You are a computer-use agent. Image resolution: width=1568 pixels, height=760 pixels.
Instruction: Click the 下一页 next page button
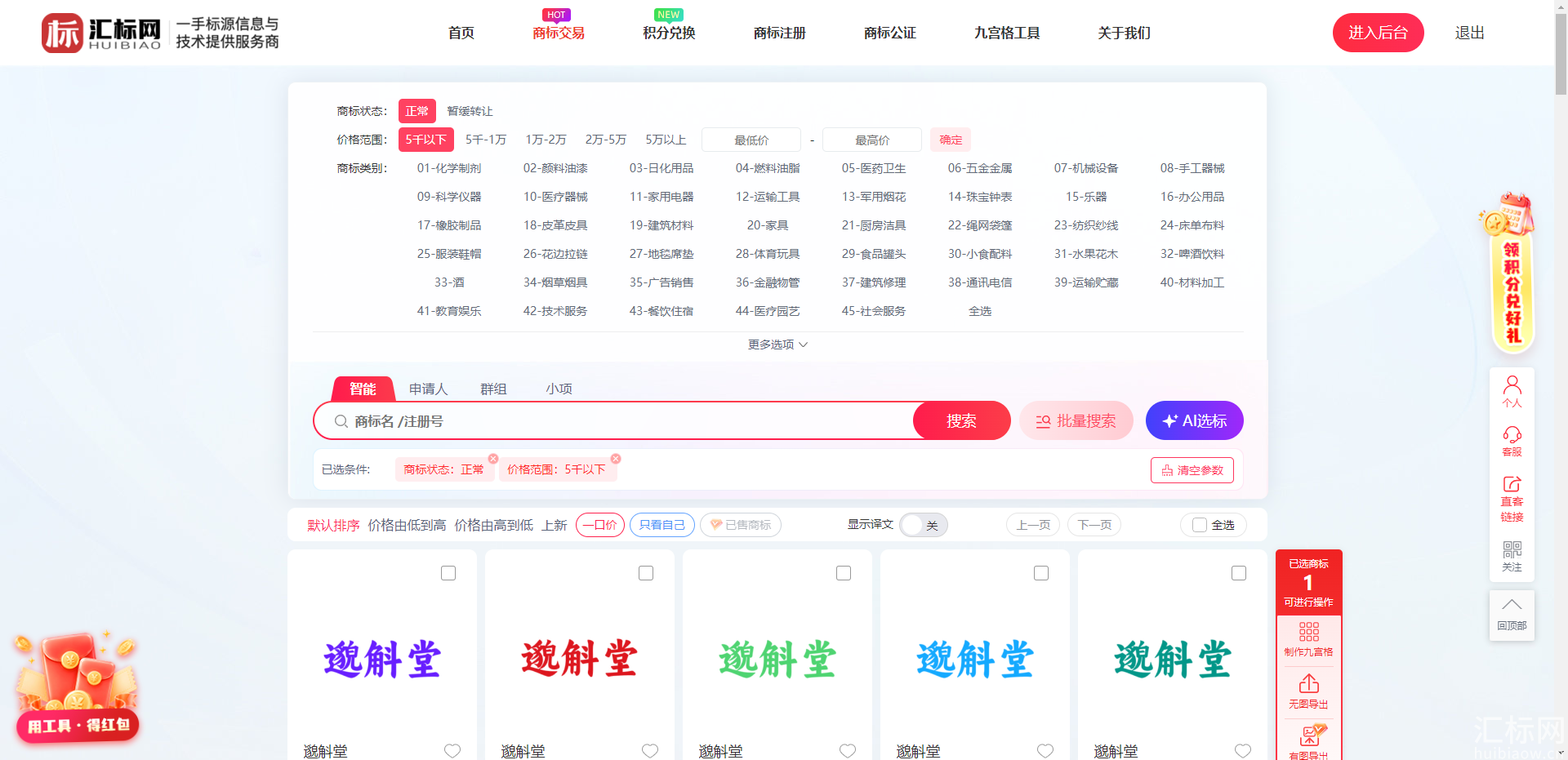point(1094,525)
